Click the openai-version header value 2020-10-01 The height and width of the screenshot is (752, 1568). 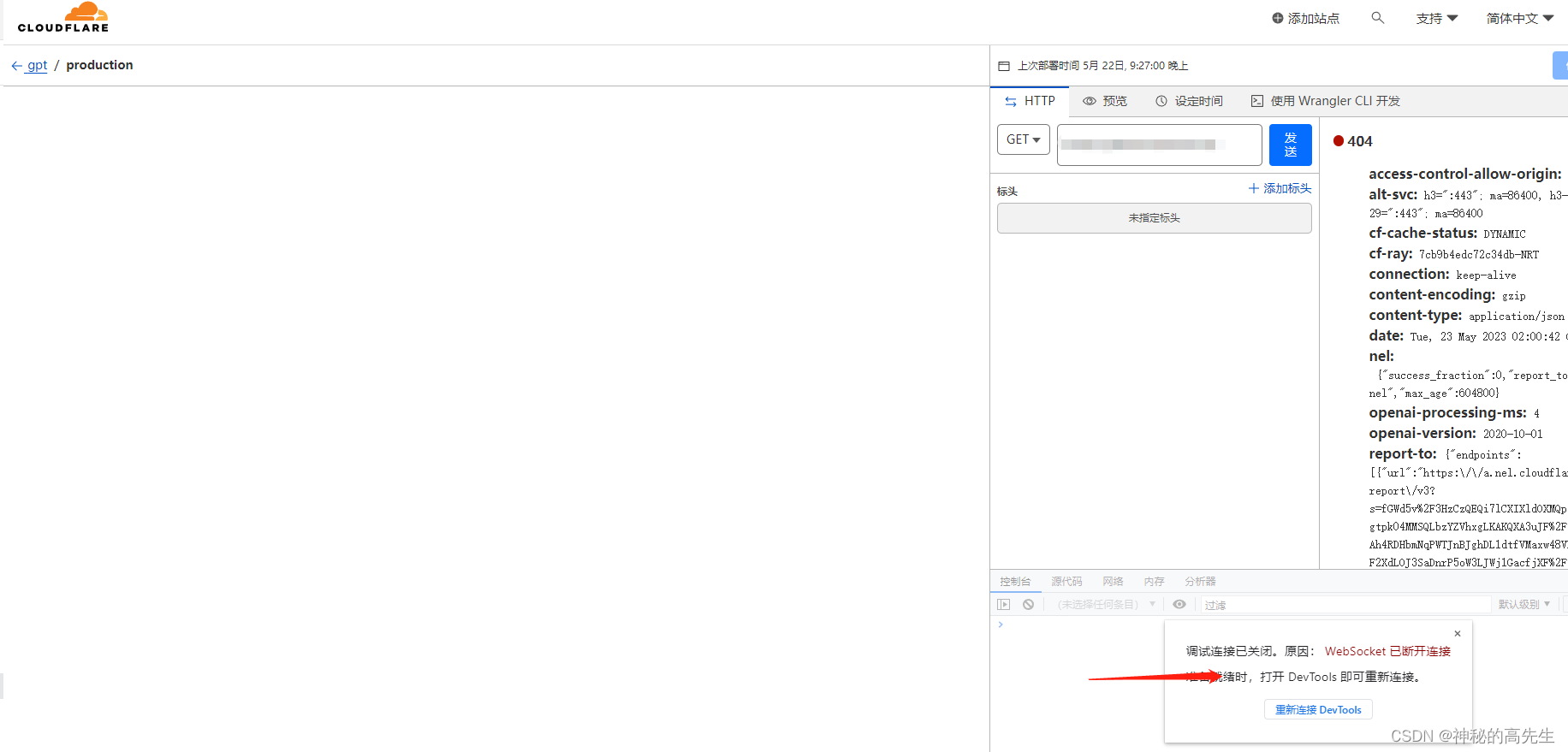1513,435
